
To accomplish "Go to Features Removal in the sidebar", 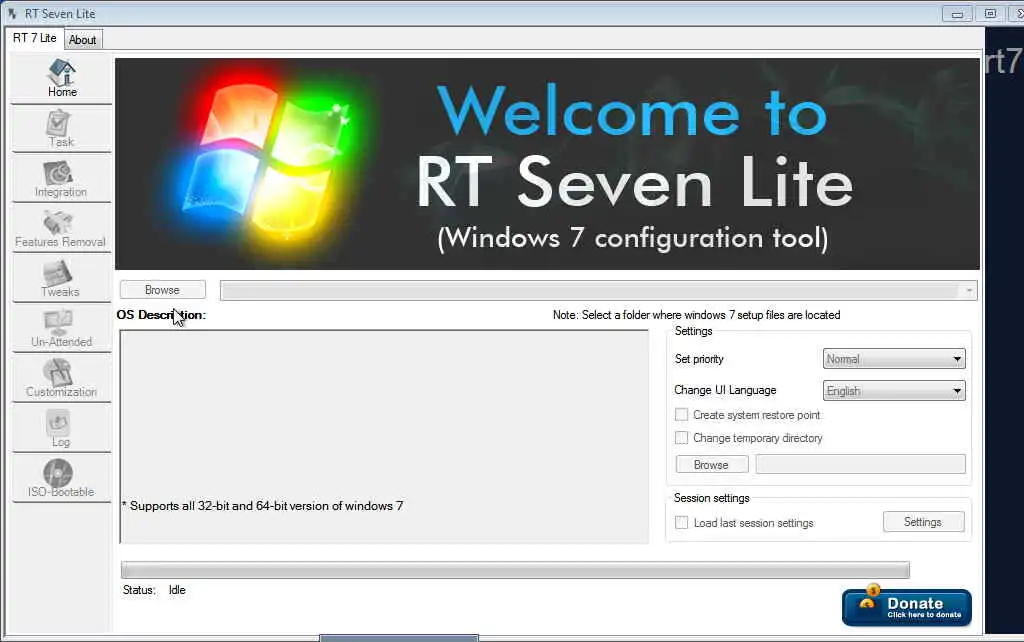I will pyautogui.click(x=61, y=229).
